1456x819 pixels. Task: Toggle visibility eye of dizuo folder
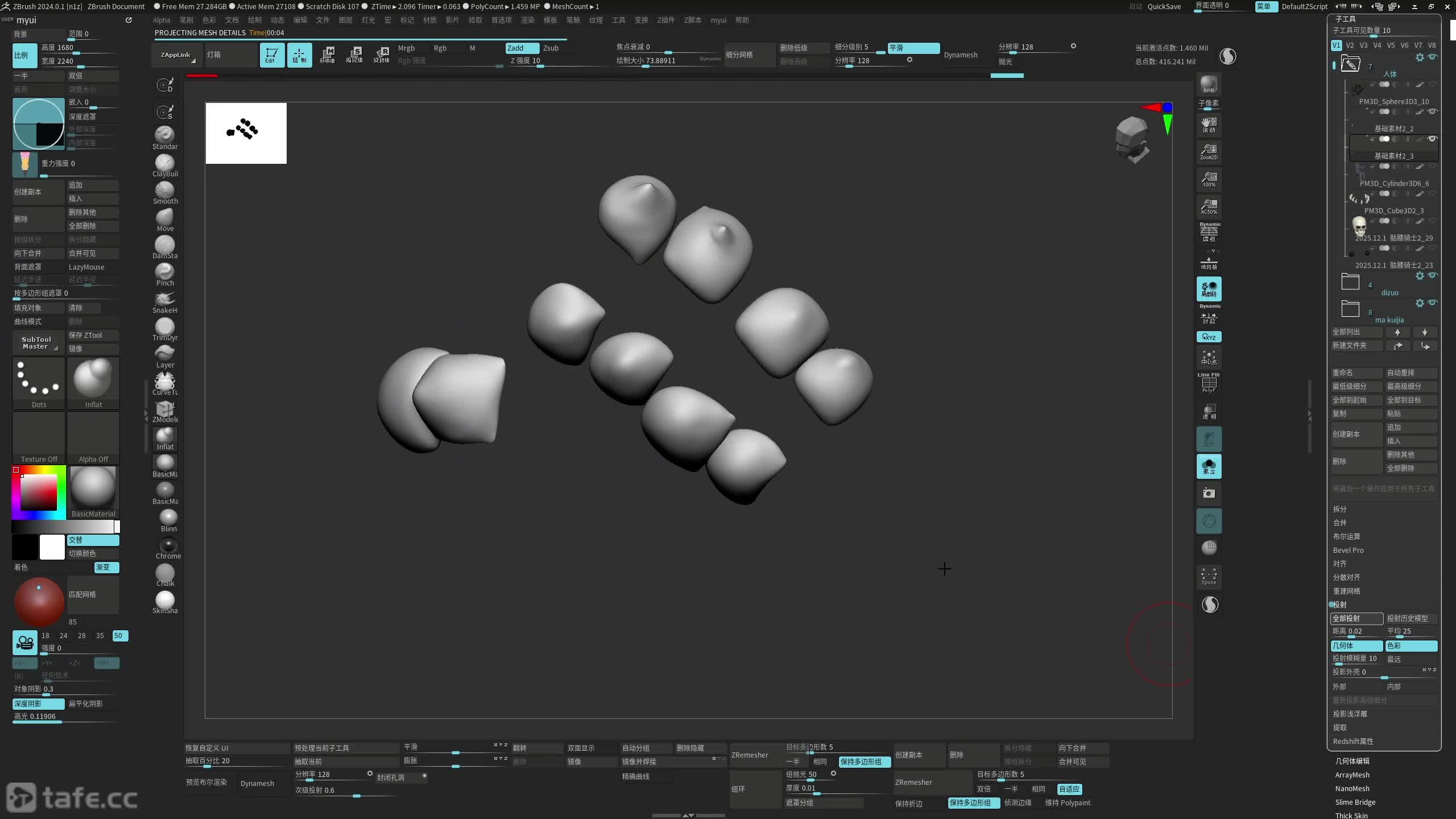(1433, 276)
